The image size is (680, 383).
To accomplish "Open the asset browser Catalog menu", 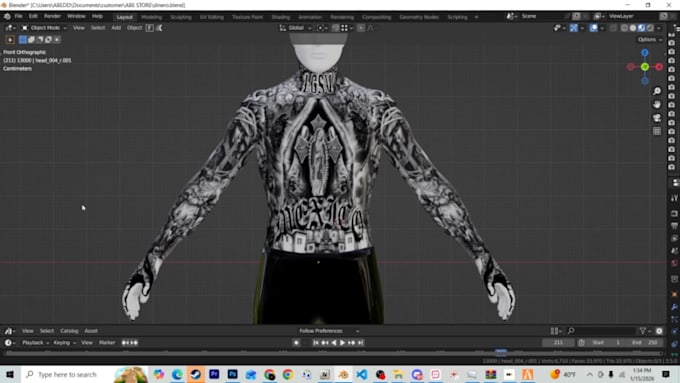I will click(x=69, y=331).
